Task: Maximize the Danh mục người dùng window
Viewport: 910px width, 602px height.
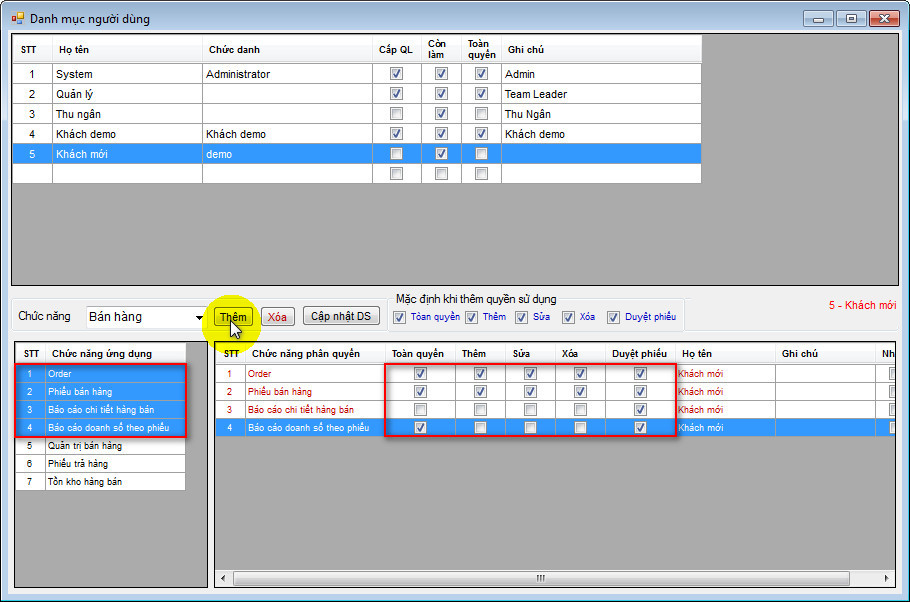Action: tap(851, 19)
